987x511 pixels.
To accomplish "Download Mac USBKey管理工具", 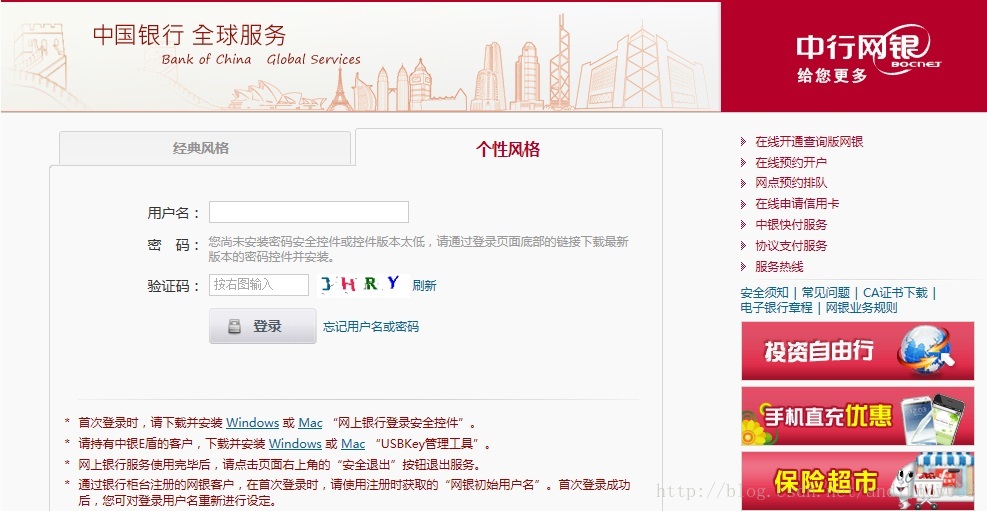I will pyautogui.click(x=353, y=444).
